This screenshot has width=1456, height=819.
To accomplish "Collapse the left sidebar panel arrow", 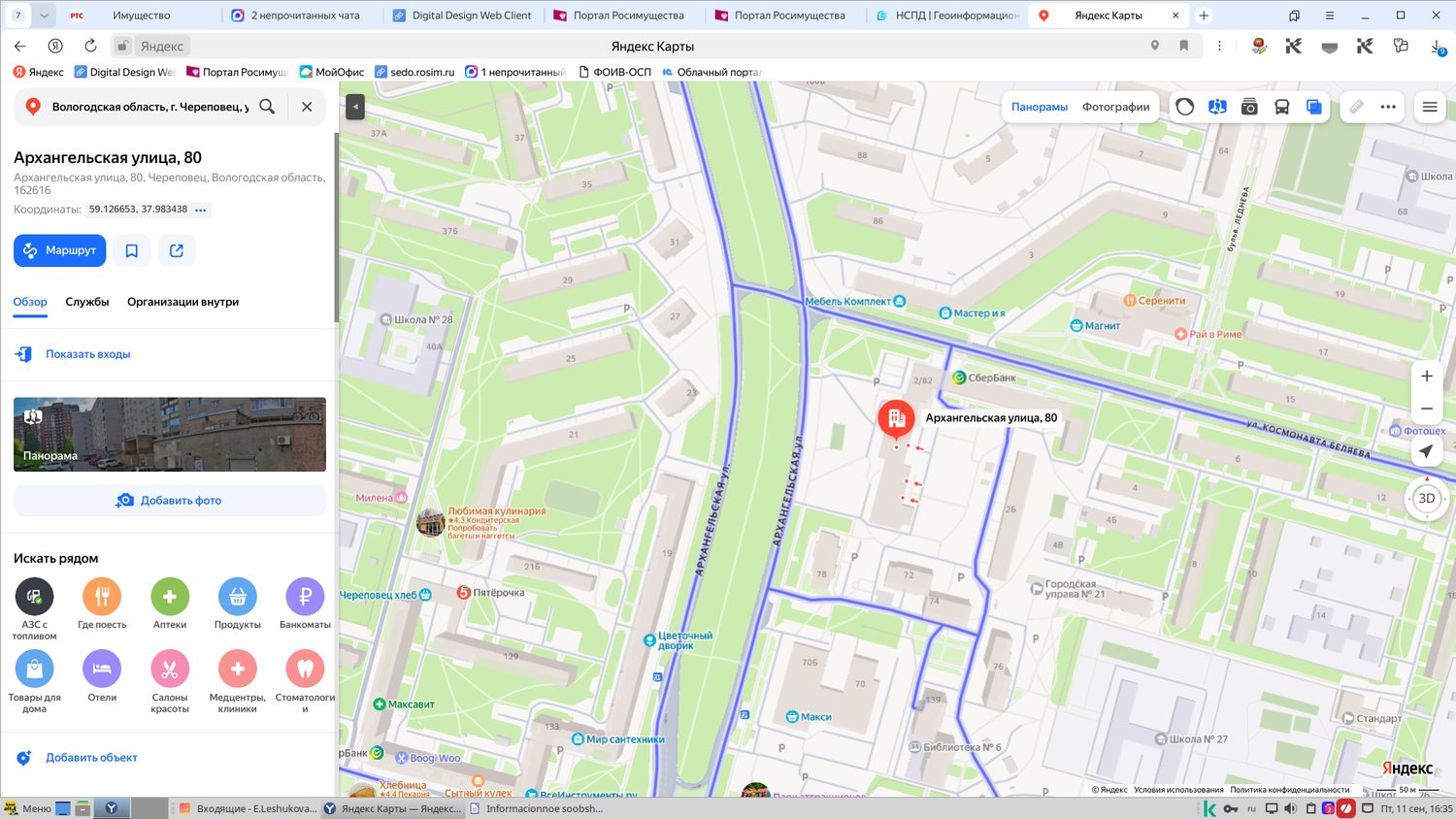I will (x=355, y=107).
